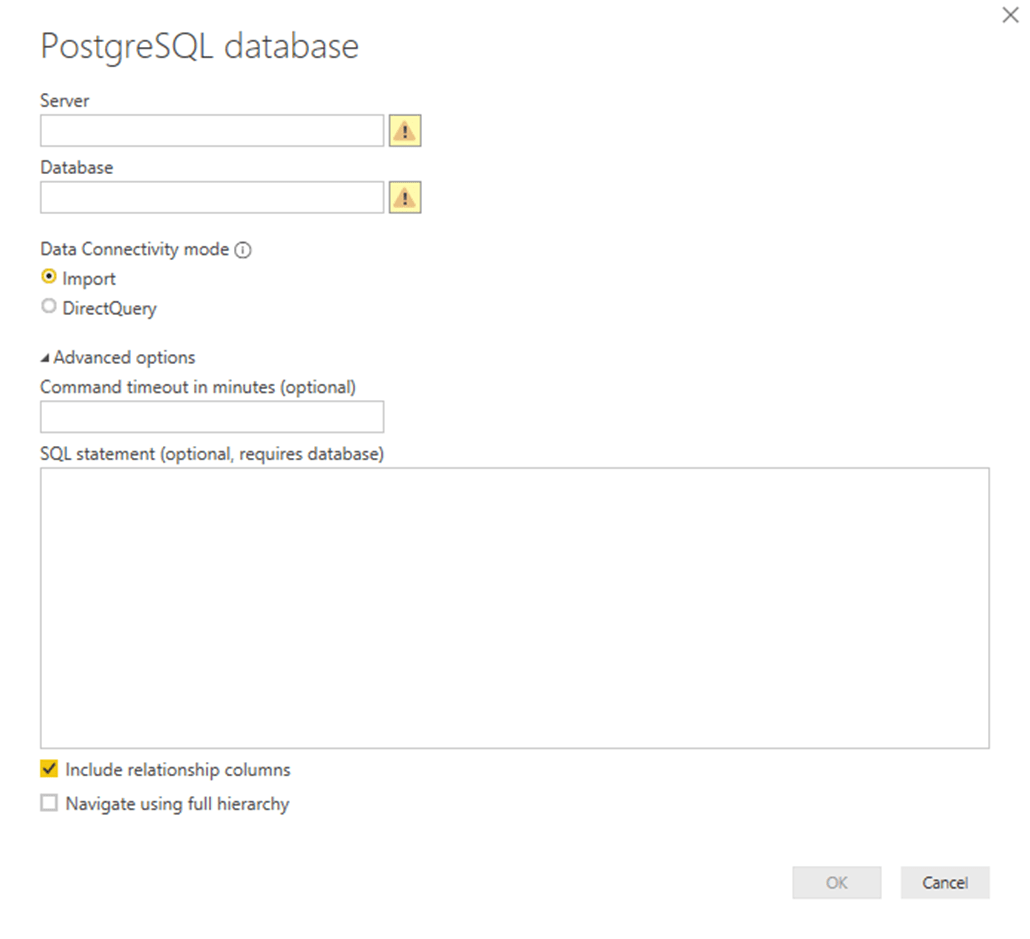
Task: Disable Include relationship columns
Action: point(47,769)
